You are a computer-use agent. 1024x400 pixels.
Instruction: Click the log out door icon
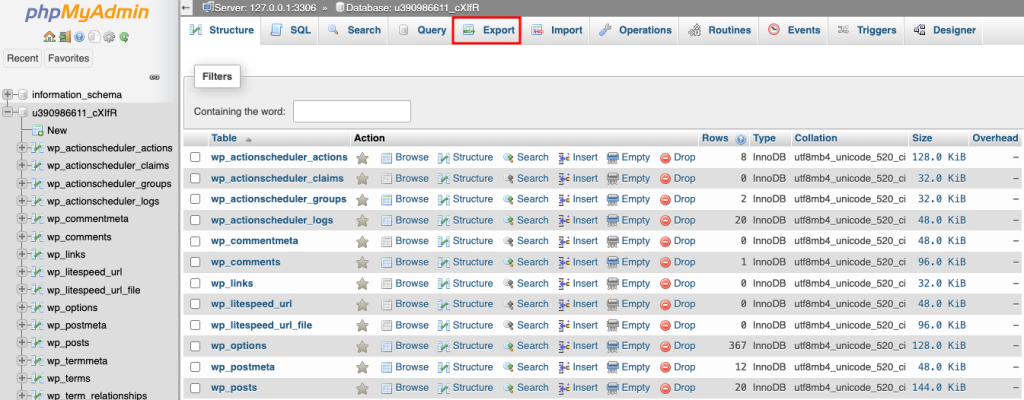point(64,37)
